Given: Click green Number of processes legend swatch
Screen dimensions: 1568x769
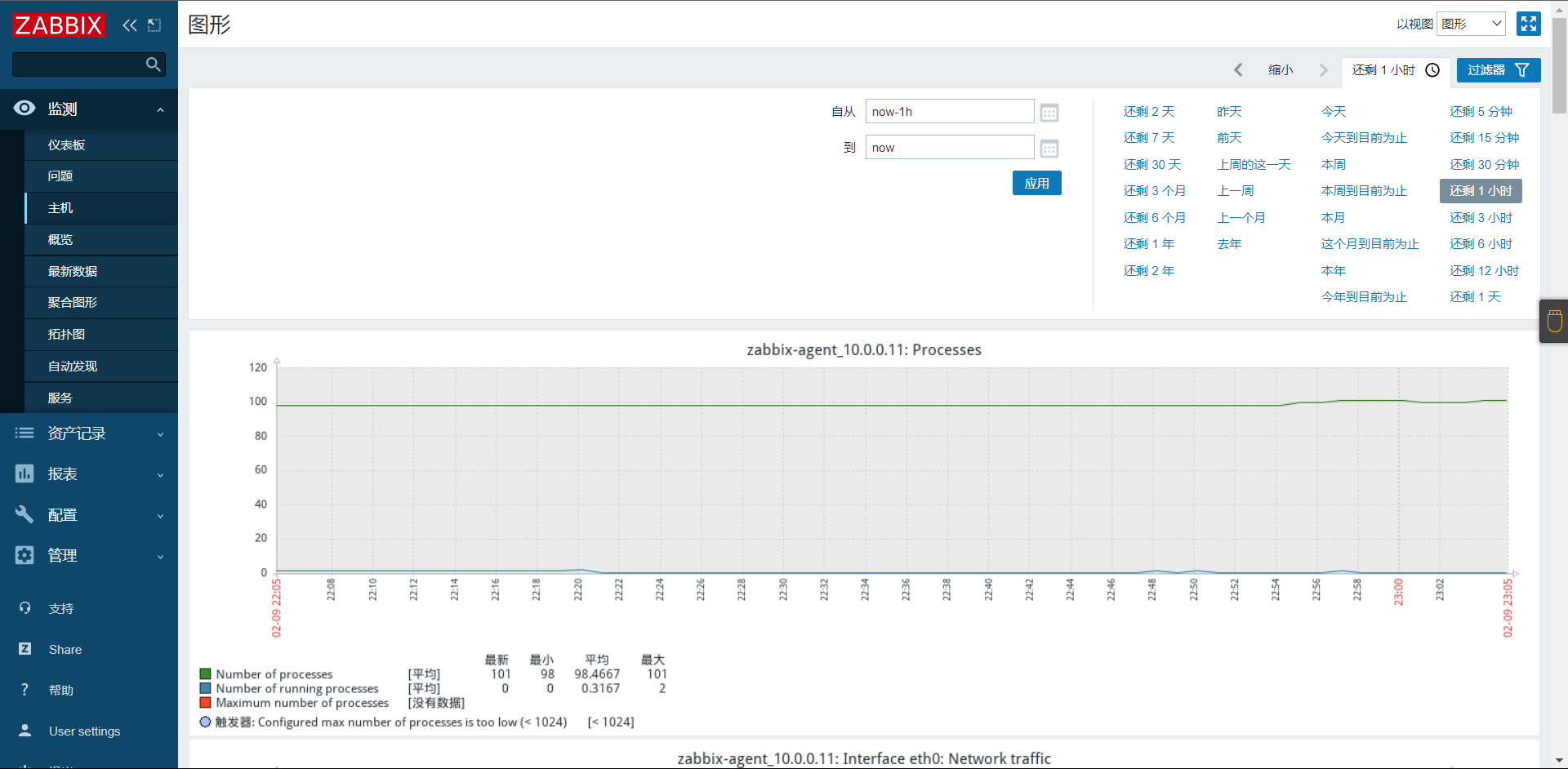Looking at the screenshot, I should 206,674.
